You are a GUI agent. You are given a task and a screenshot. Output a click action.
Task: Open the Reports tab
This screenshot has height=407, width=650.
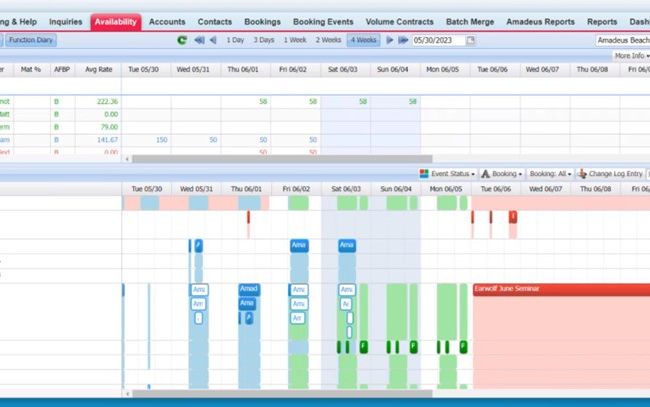(x=602, y=22)
